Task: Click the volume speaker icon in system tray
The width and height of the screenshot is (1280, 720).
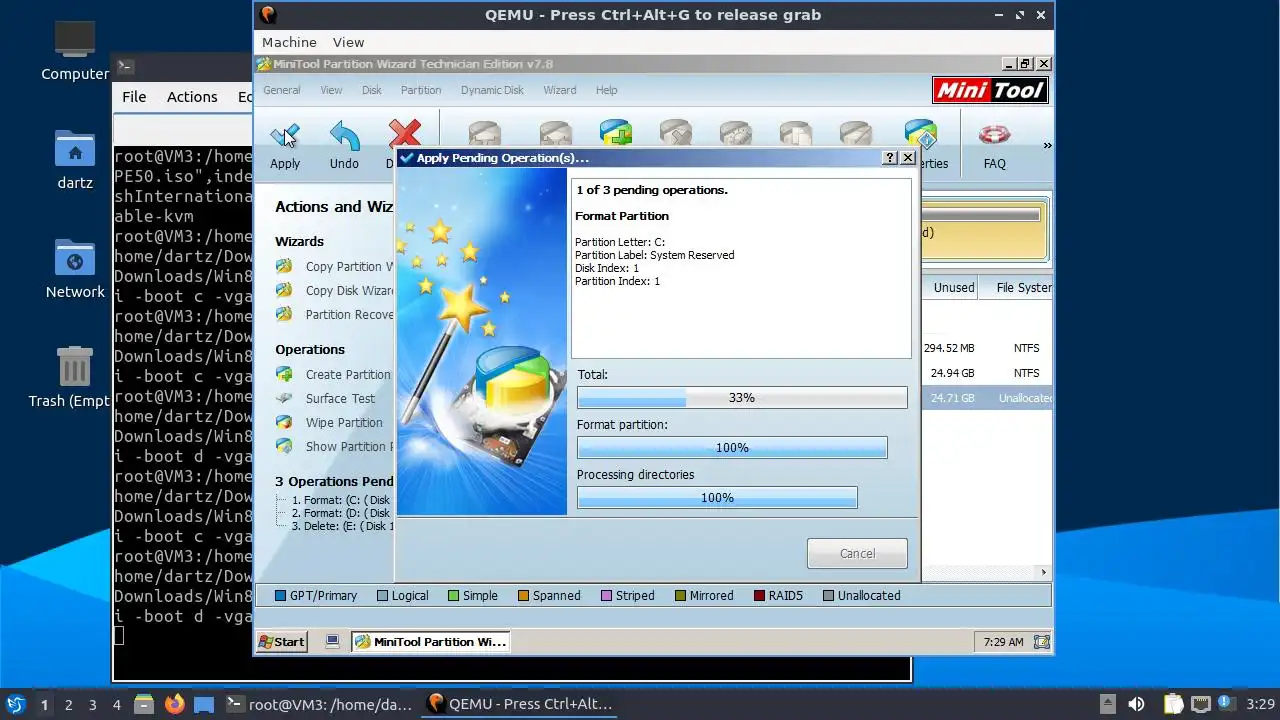Action: [1136, 704]
